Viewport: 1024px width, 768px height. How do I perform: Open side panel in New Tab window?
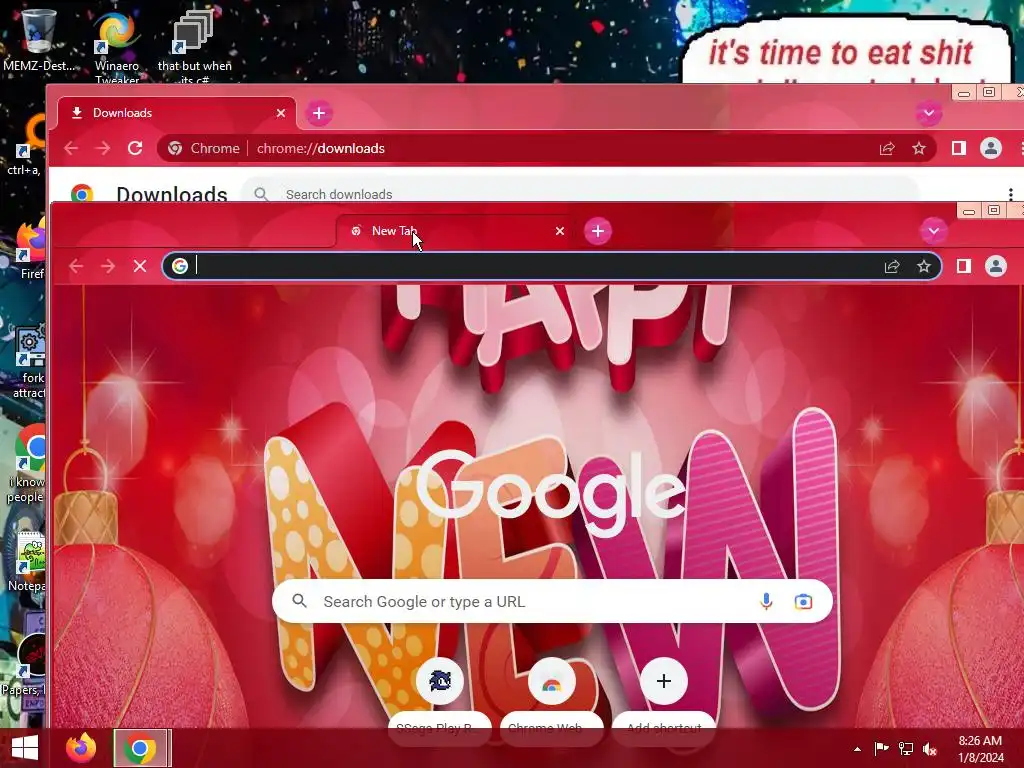964,266
